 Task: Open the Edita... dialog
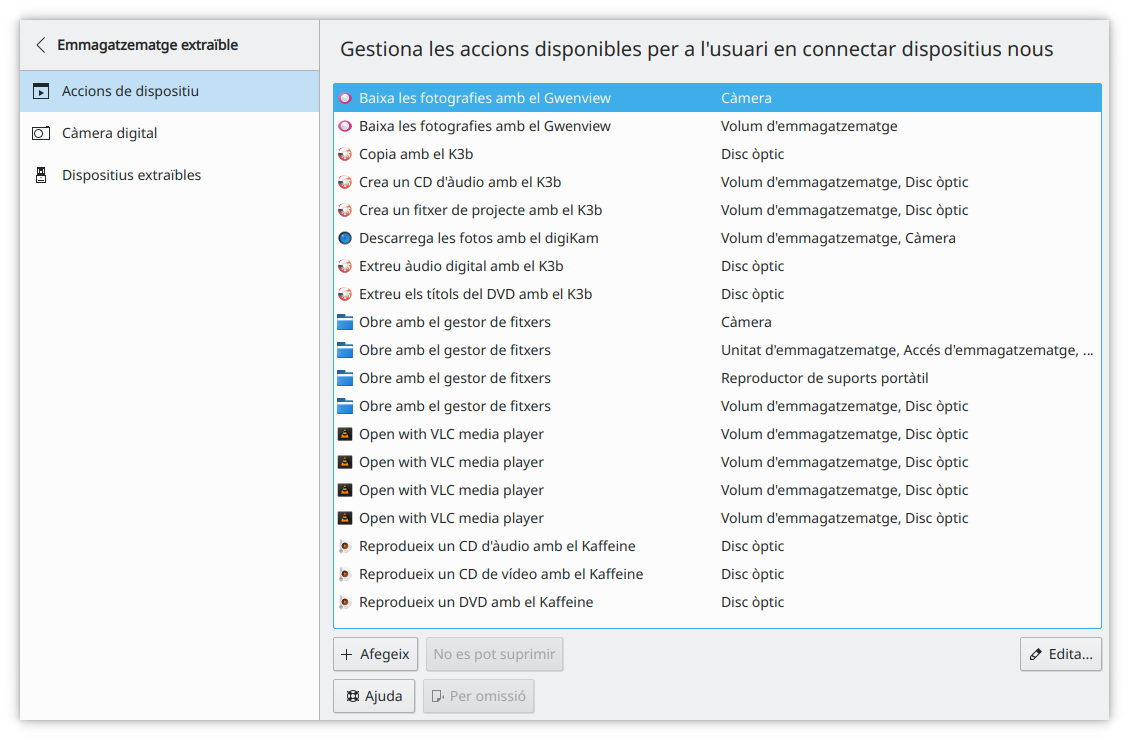[x=1060, y=654]
